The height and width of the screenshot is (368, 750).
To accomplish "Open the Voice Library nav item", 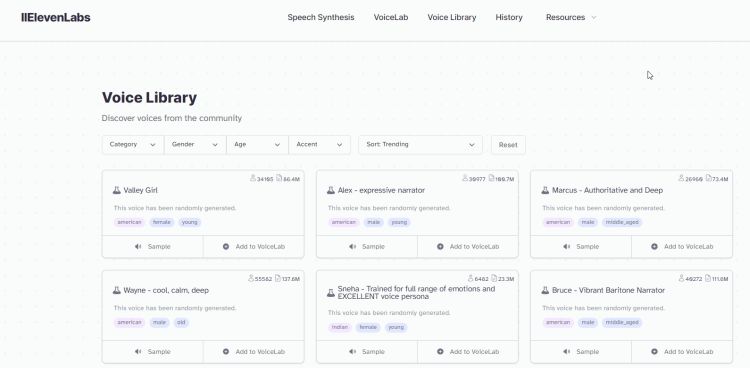I will coord(452,17).
